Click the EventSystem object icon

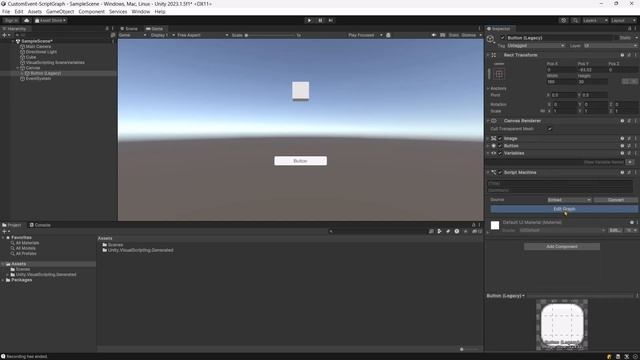click(x=22, y=78)
